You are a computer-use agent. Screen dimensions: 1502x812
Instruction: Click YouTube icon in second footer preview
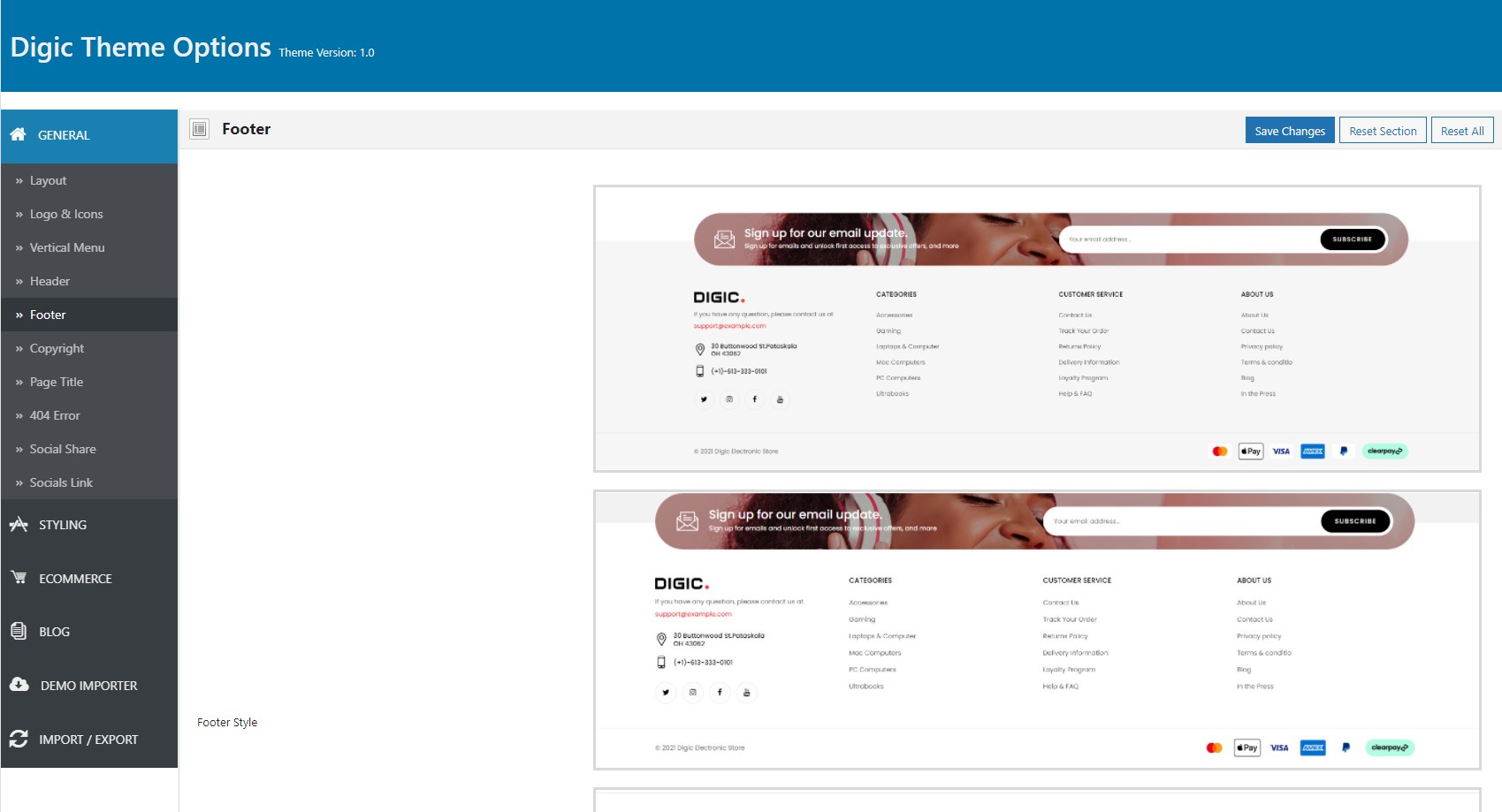pyautogui.click(x=746, y=693)
